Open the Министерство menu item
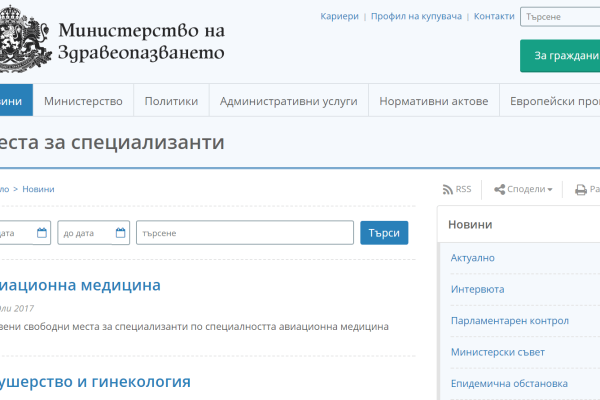Screen dimensions: 600x400 point(83,101)
